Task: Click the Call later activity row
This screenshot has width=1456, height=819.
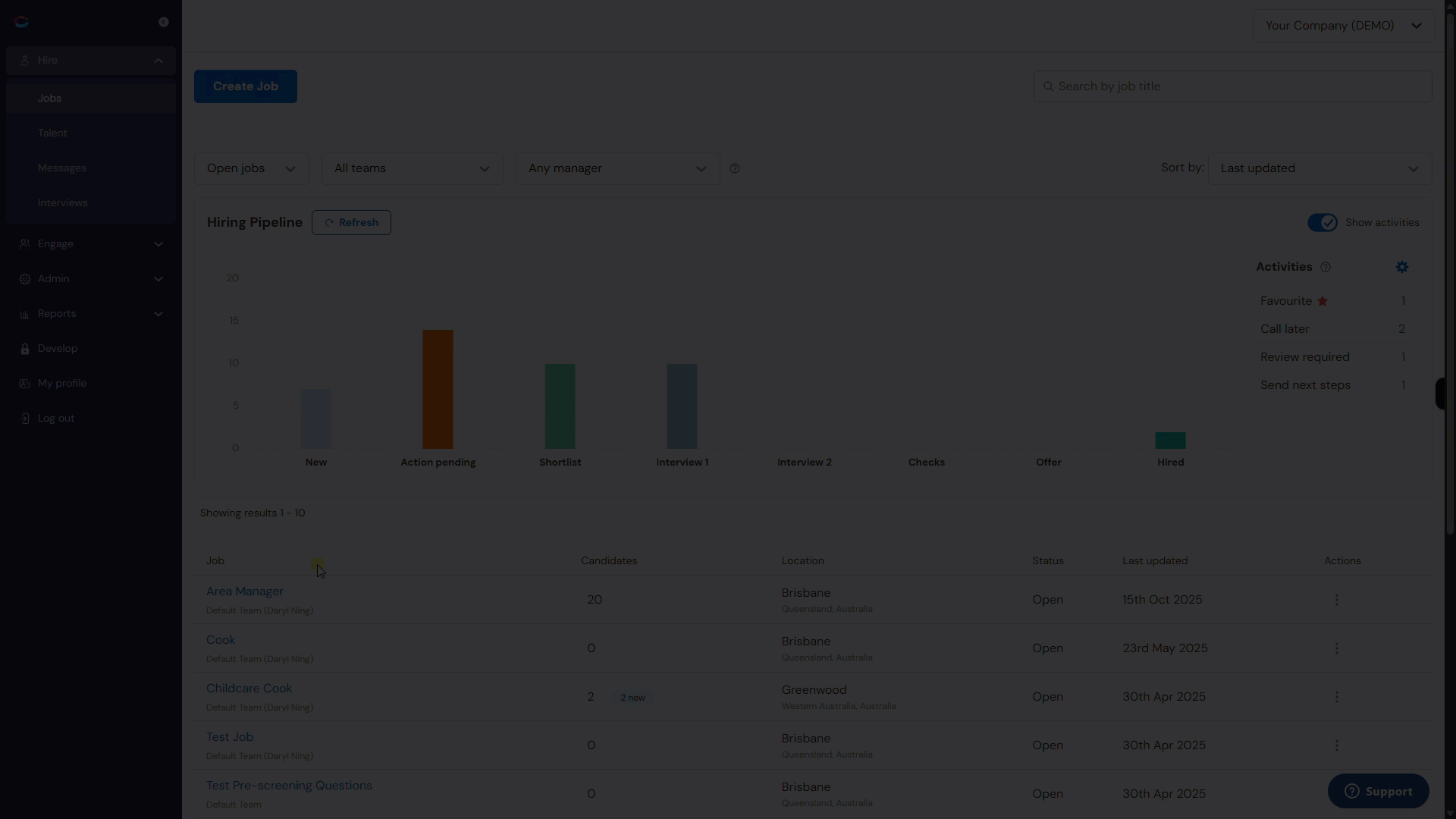Action: click(1332, 329)
